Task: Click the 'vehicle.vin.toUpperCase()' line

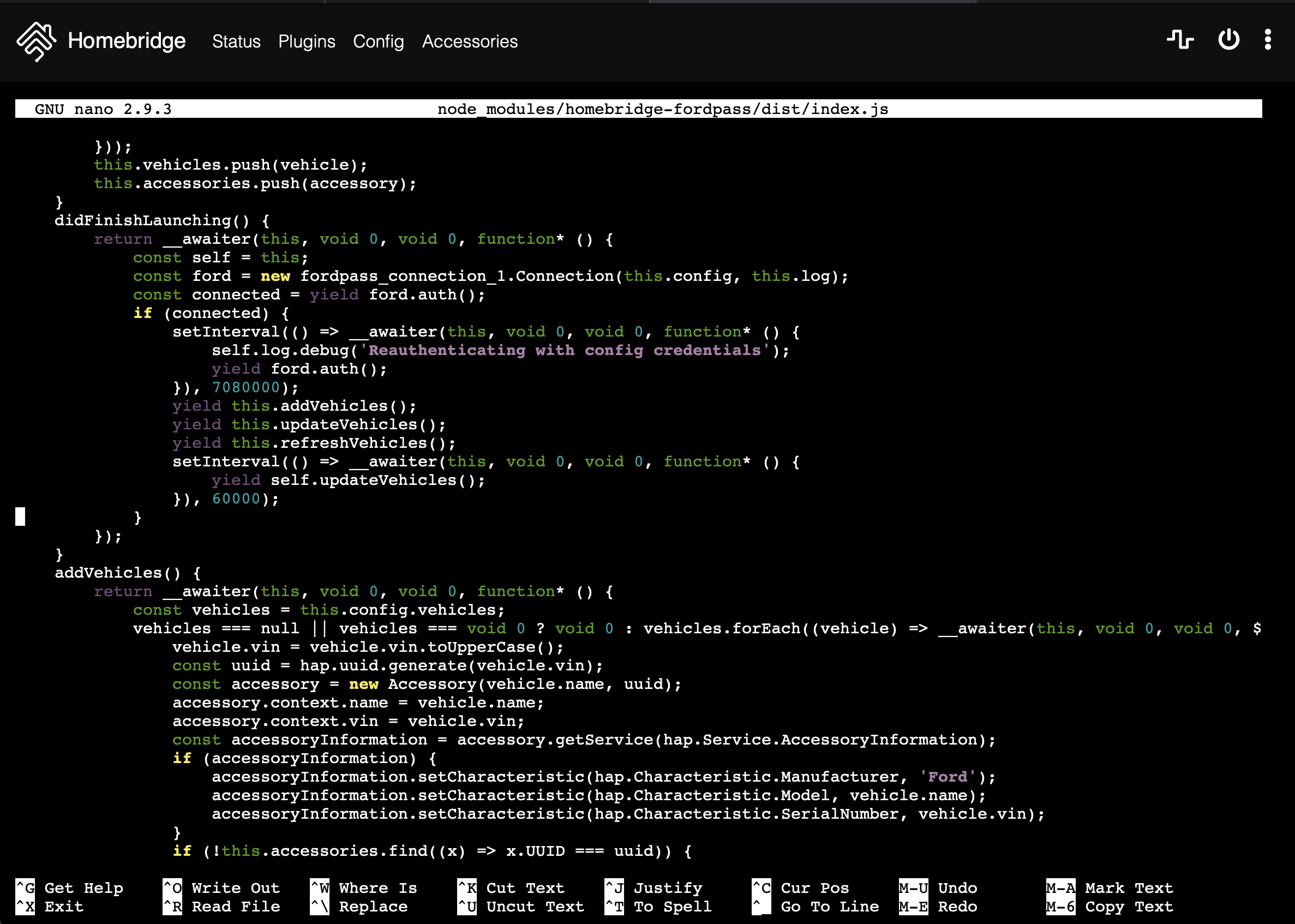Action: pyautogui.click(x=368, y=647)
